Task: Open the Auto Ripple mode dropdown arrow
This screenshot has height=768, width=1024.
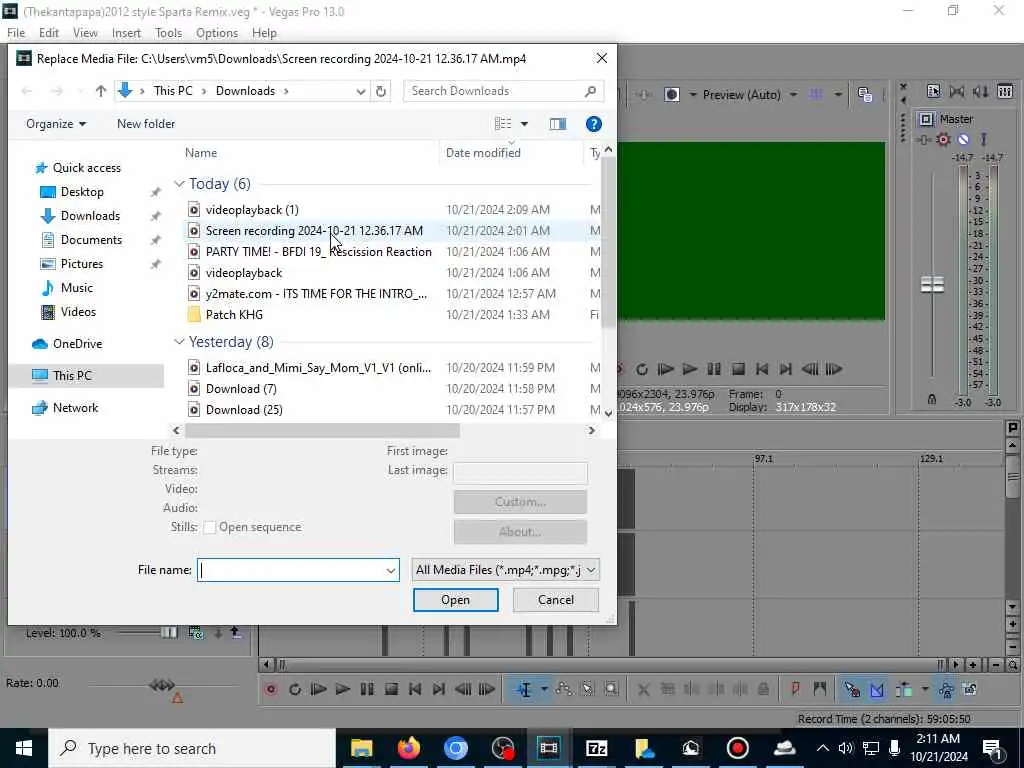Action: coord(925,689)
